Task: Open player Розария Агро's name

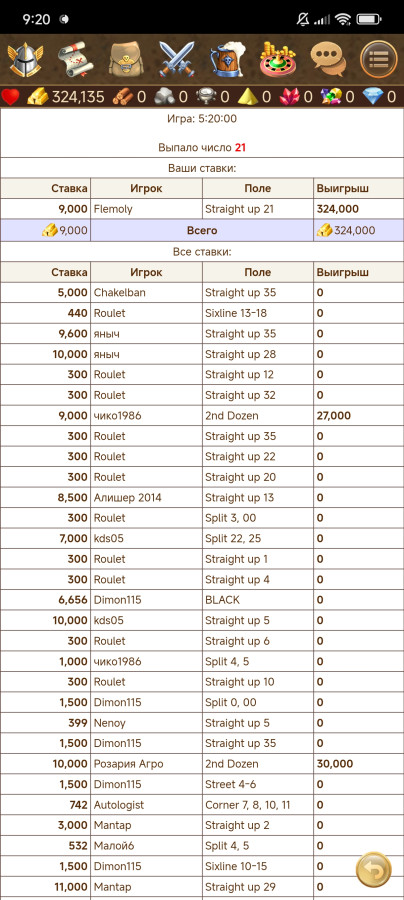Action: 129,764
